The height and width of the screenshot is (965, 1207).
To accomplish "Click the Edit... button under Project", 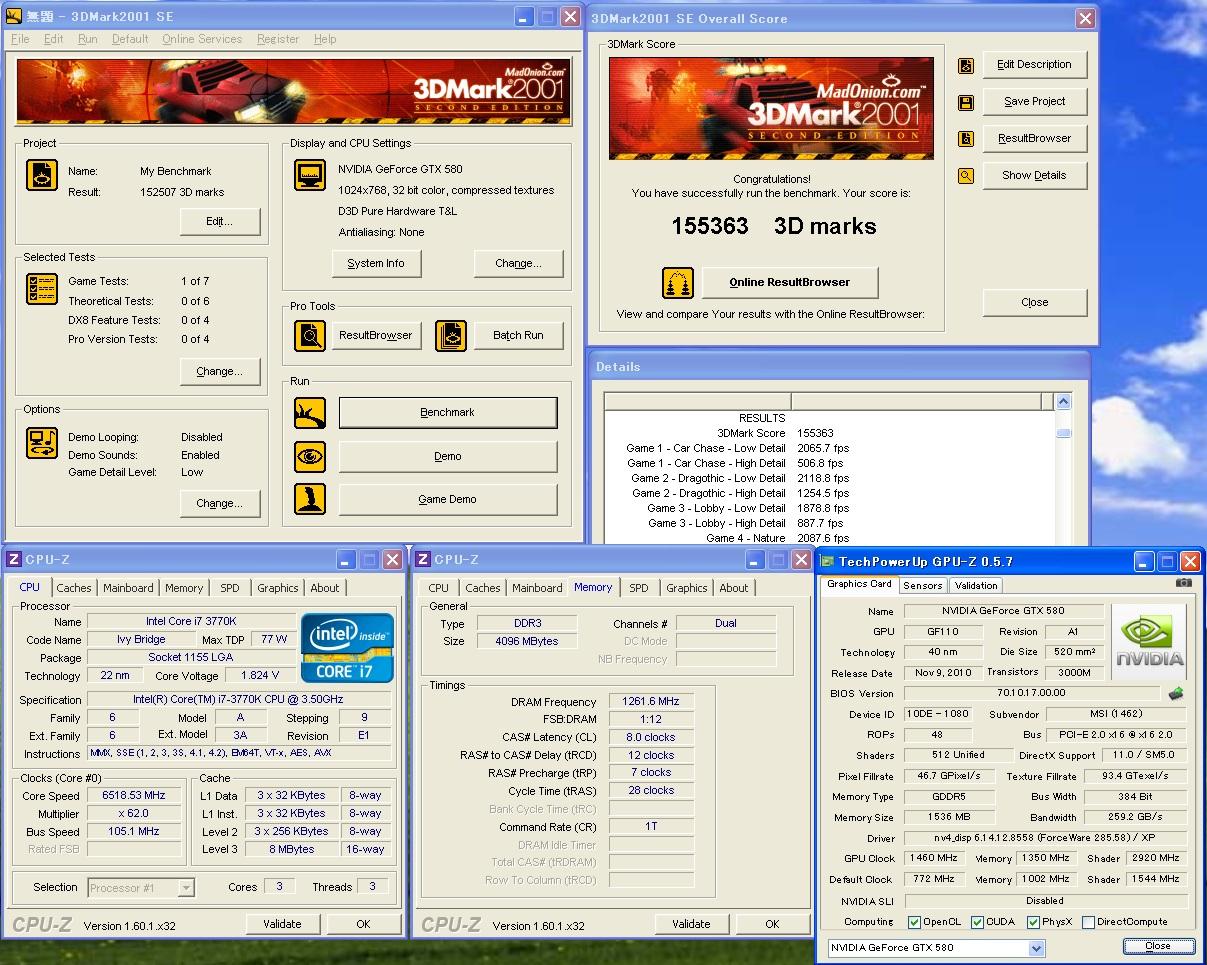I will click(220, 222).
